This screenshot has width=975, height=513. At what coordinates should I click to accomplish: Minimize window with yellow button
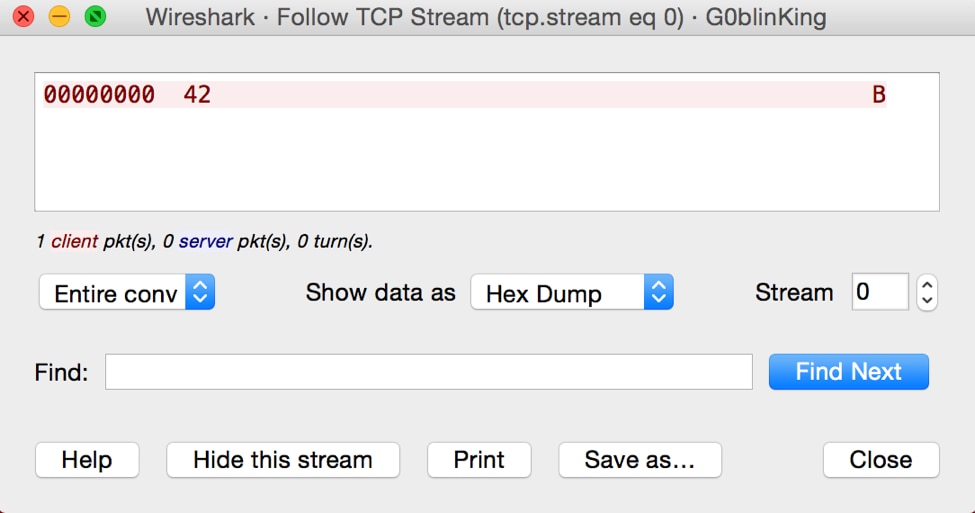click(x=60, y=16)
